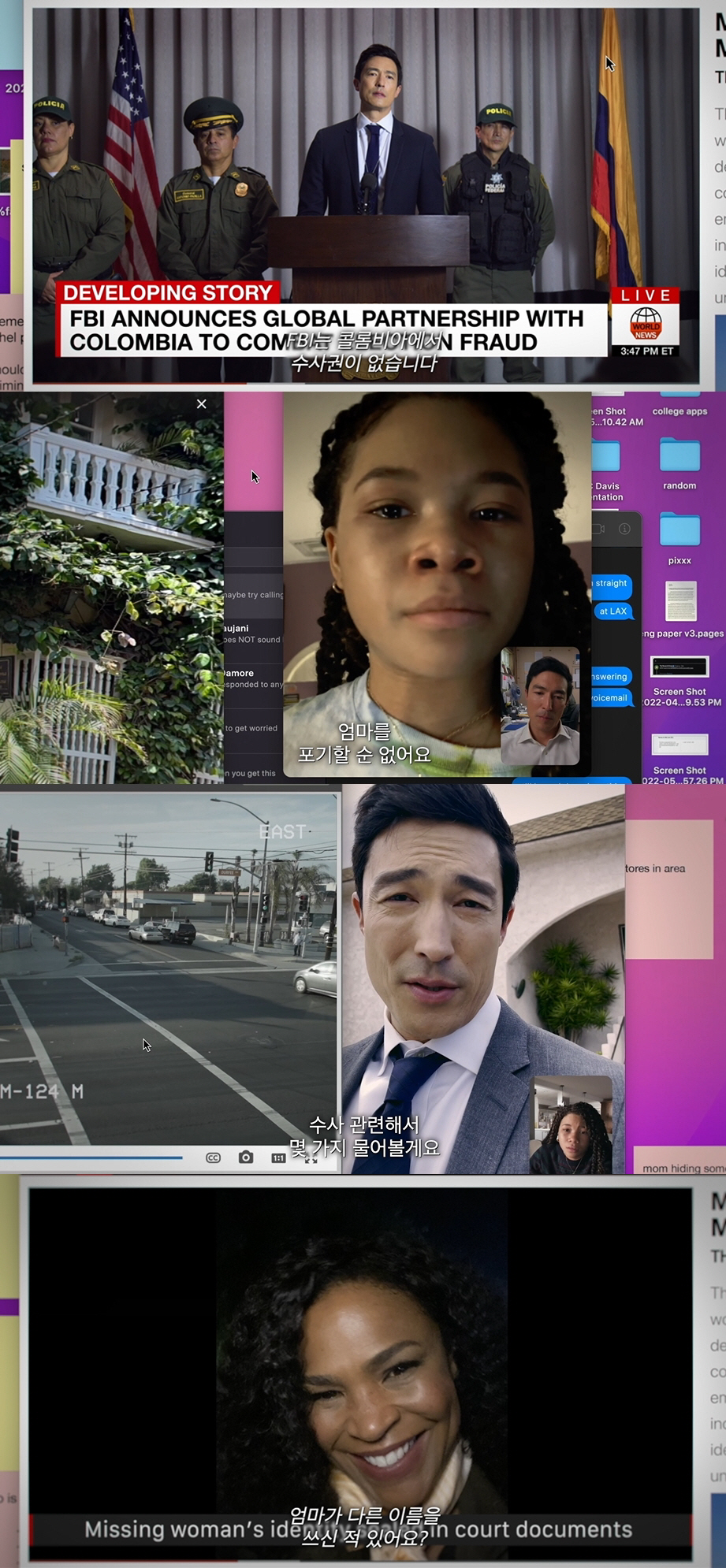The height and width of the screenshot is (1568, 726).
Task: Open 'aujani' conversation in Messages list
Action: pyautogui.click(x=253, y=634)
